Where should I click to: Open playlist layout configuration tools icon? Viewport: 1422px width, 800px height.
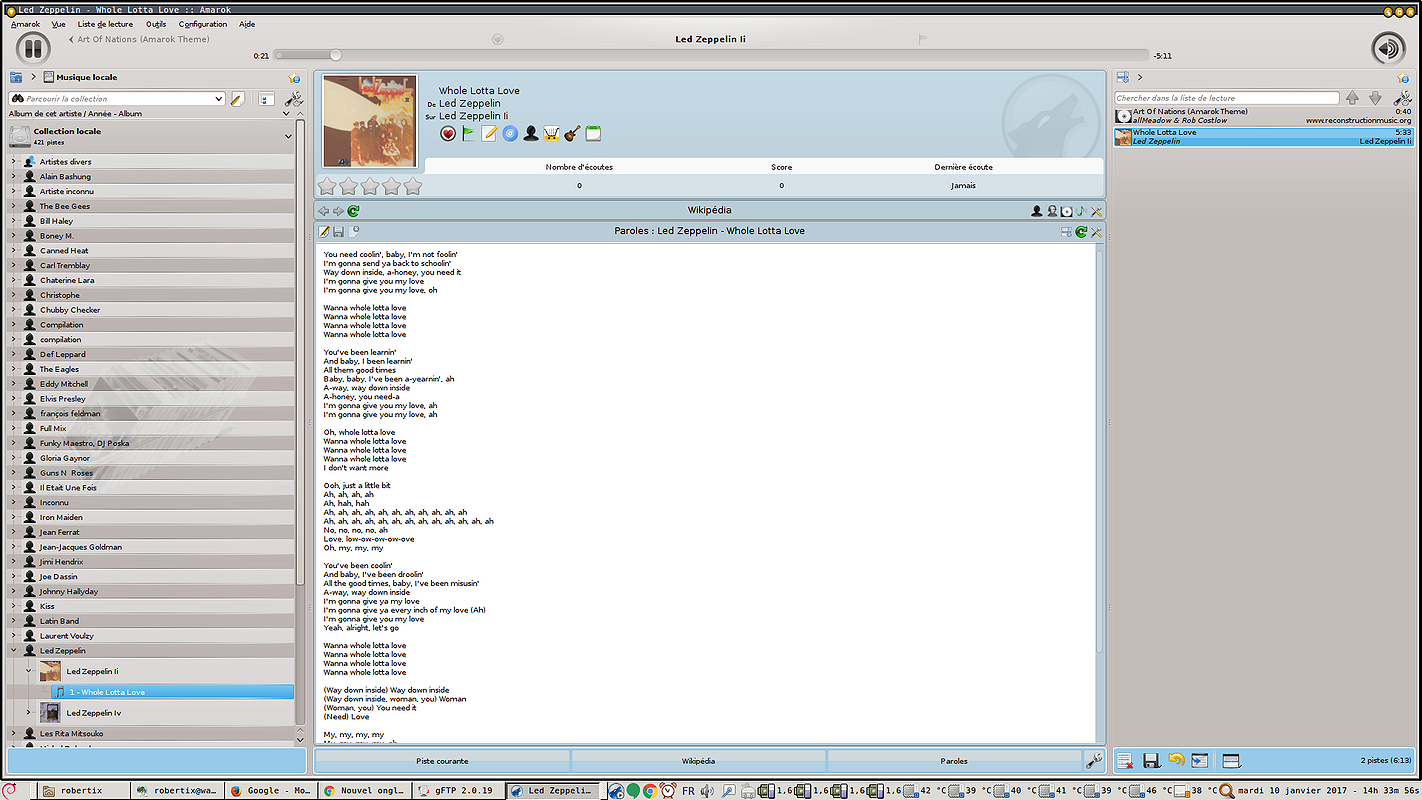1404,98
